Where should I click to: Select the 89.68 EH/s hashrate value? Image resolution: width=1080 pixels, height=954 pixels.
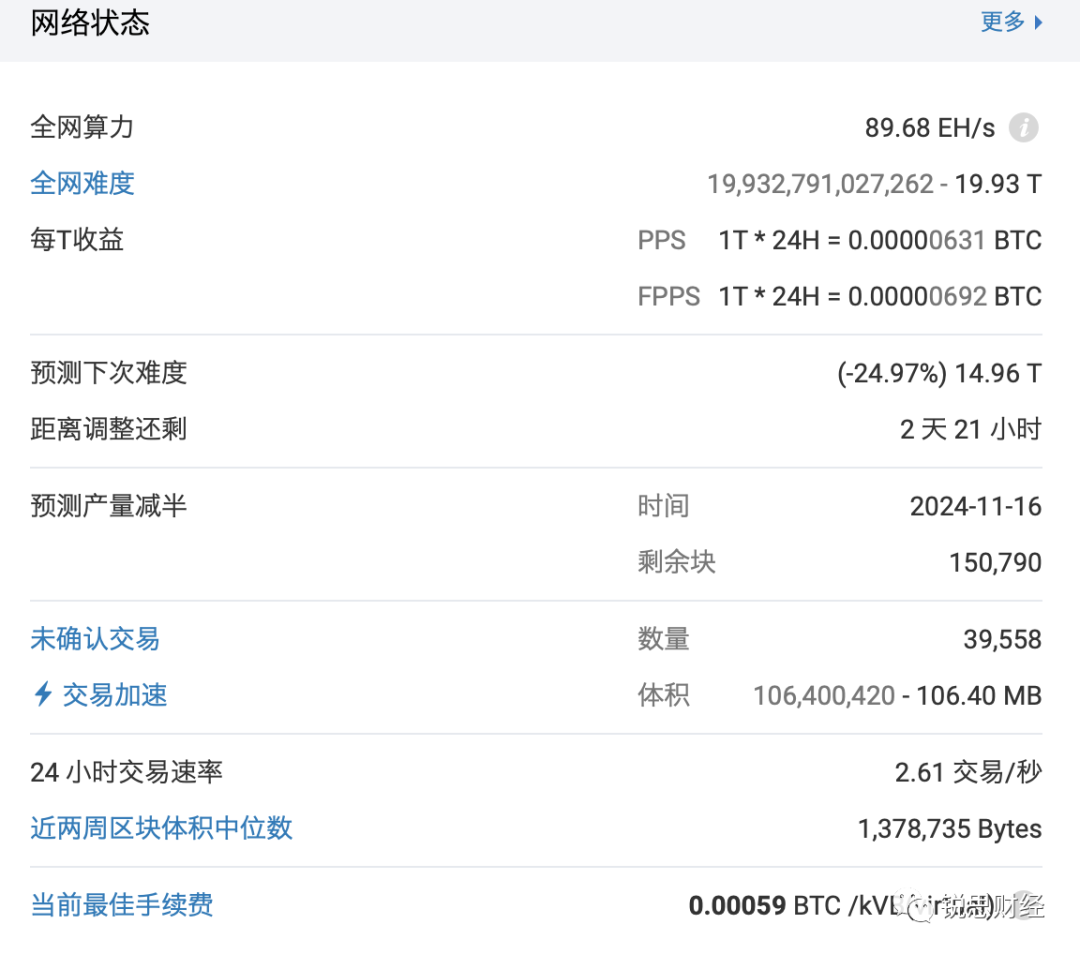930,128
